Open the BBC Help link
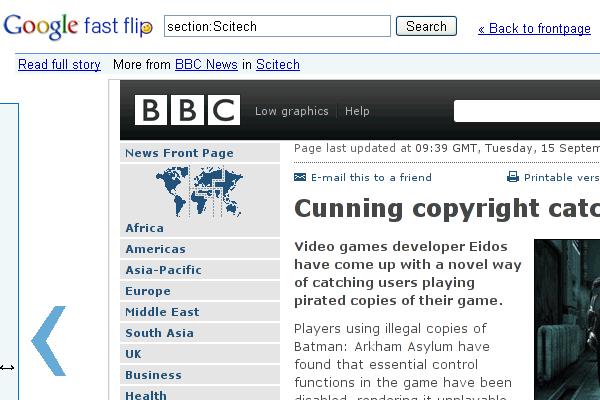Image resolution: width=600 pixels, height=400 pixels. coord(357,111)
